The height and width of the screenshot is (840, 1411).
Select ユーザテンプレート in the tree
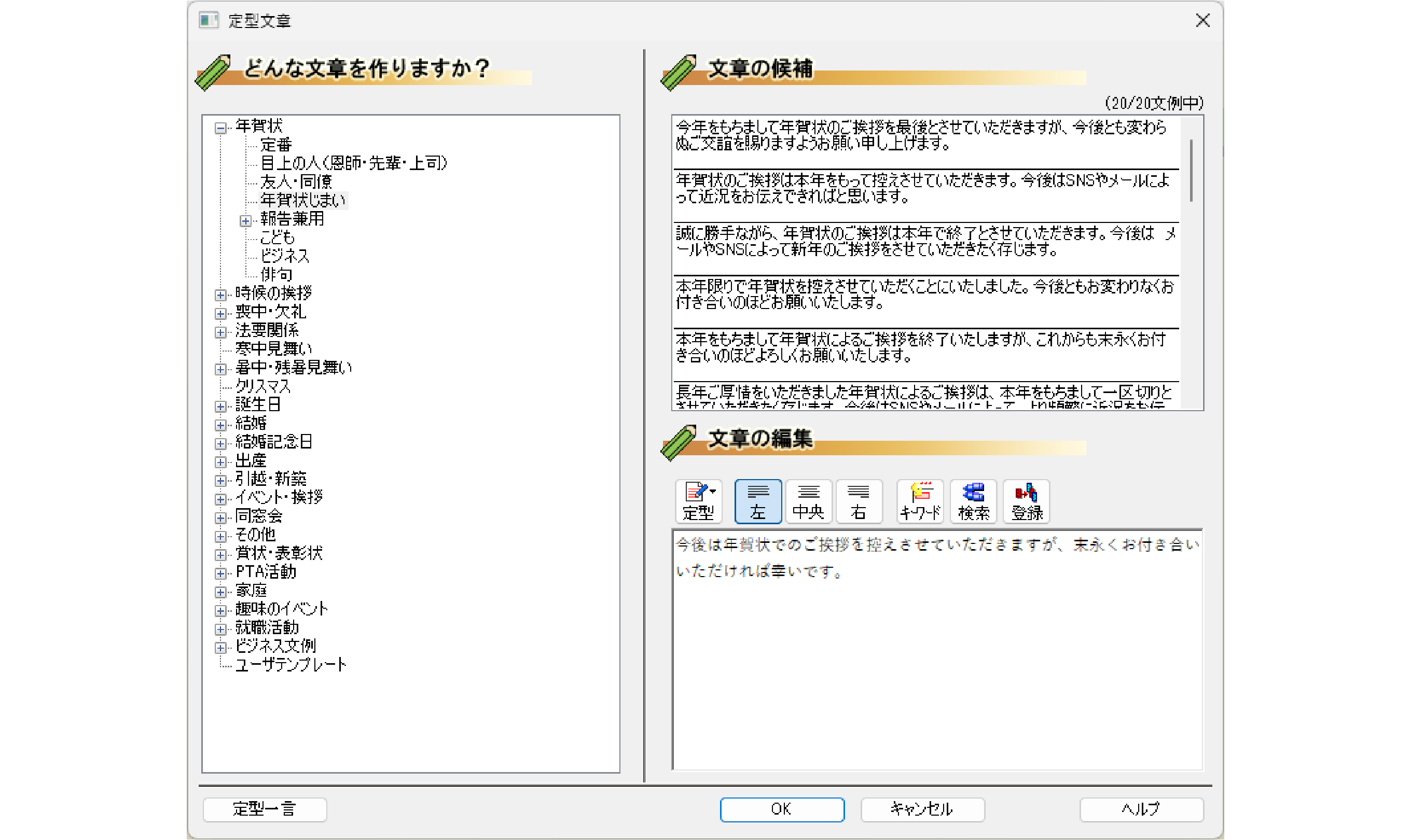[x=290, y=665]
